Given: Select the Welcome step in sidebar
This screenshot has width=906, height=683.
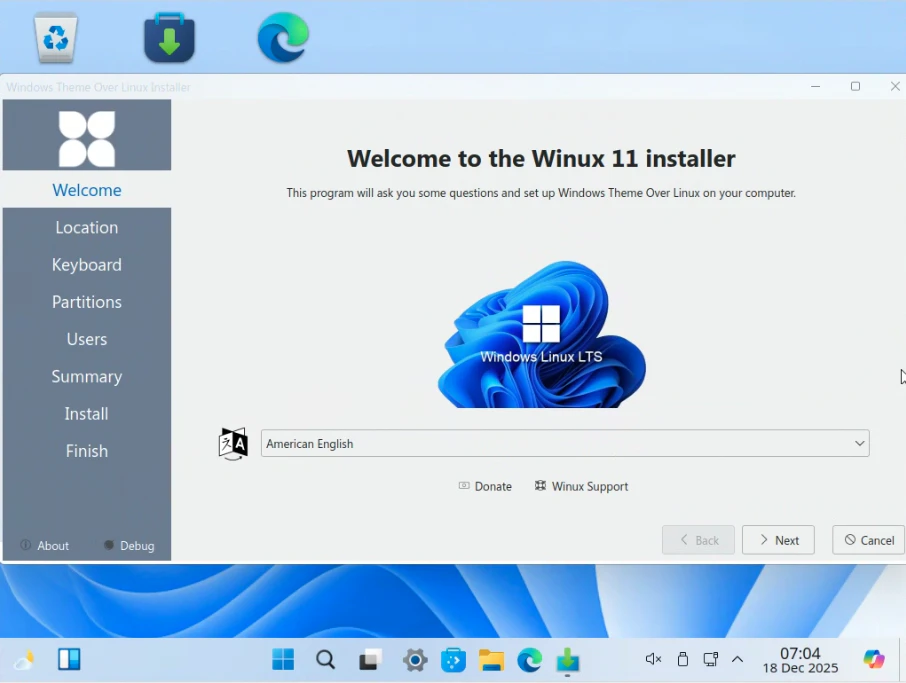Looking at the screenshot, I should point(87,190).
